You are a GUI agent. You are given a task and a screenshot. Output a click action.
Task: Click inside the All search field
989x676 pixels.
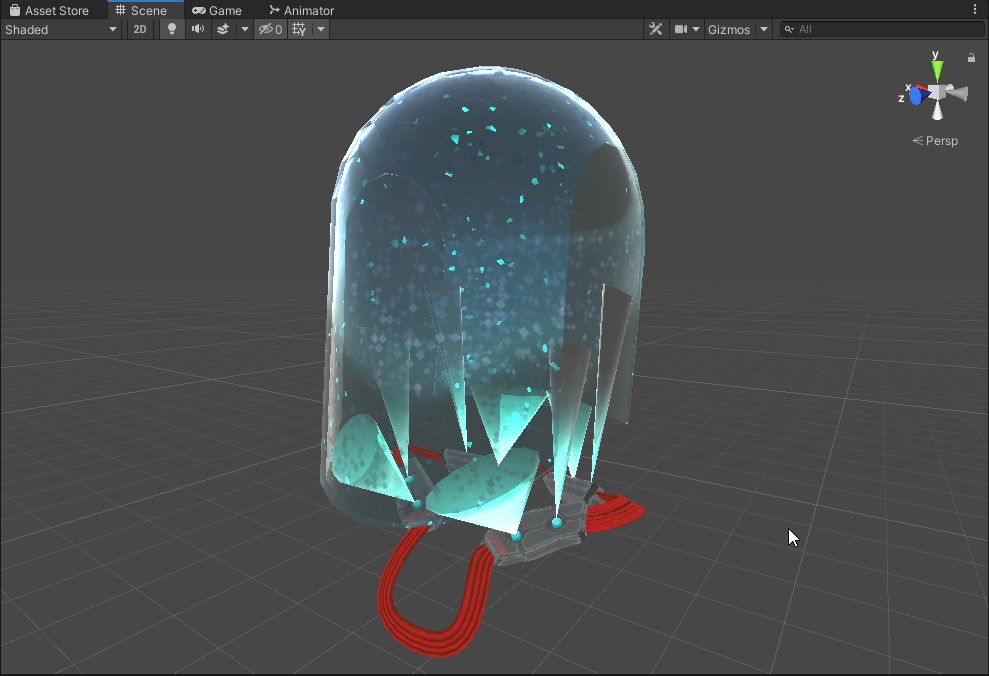(860, 29)
